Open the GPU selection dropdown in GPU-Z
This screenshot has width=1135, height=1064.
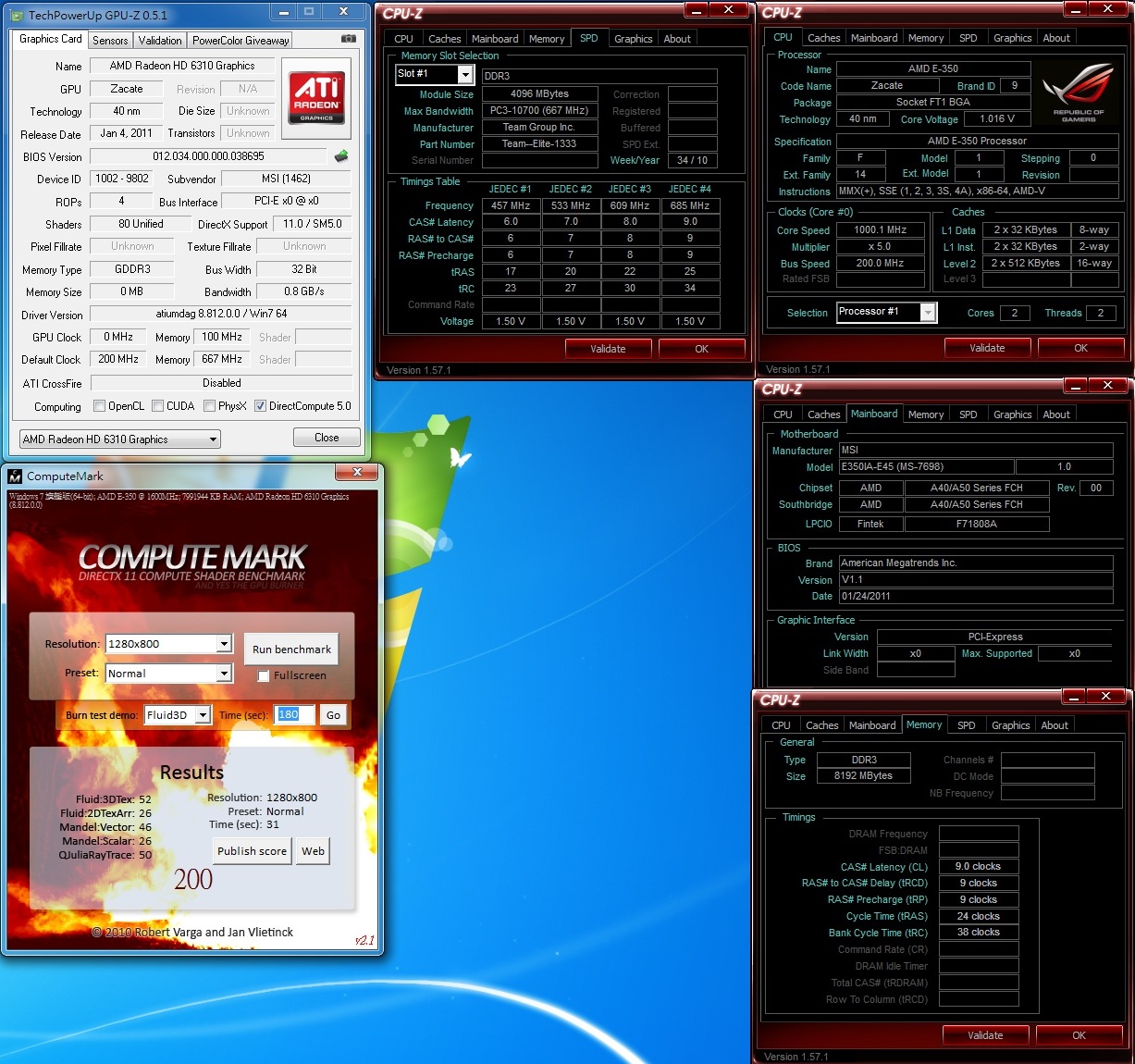click(x=120, y=439)
